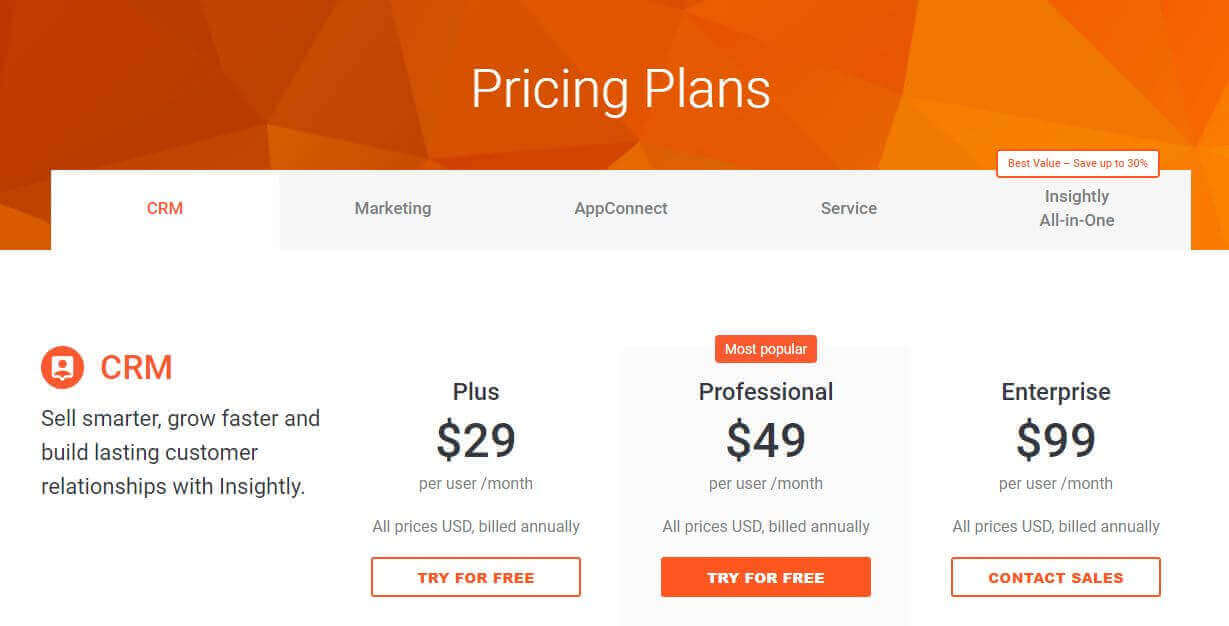Click the $29 Plus price

475,440
